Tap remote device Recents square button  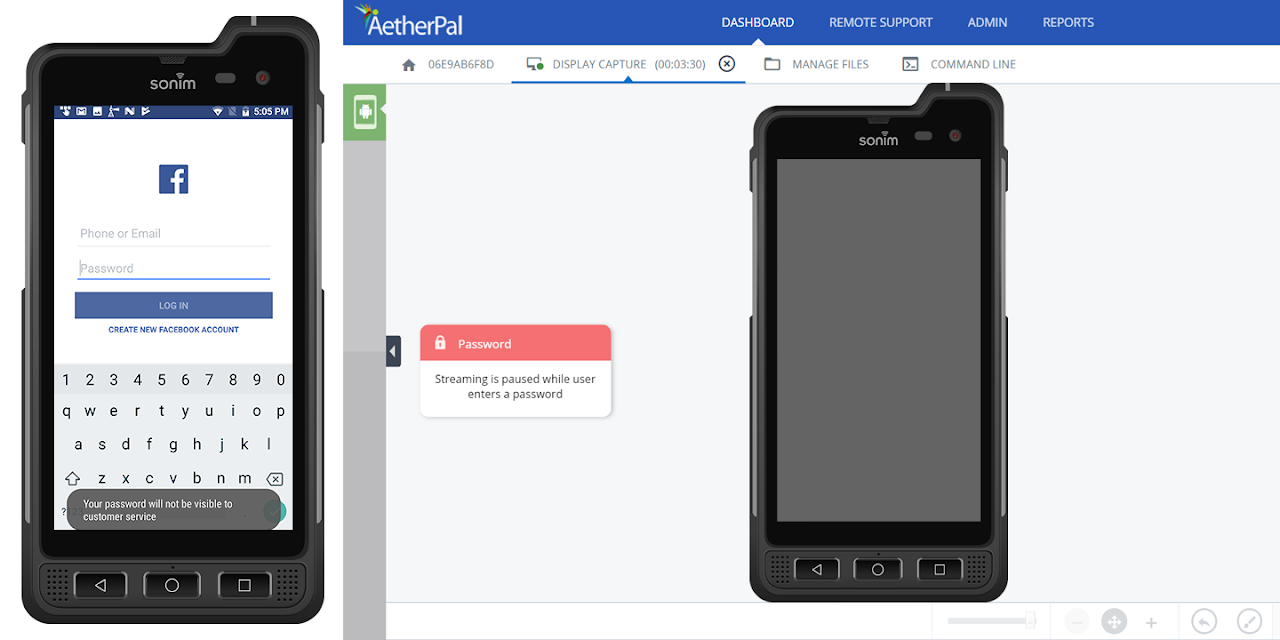940,569
